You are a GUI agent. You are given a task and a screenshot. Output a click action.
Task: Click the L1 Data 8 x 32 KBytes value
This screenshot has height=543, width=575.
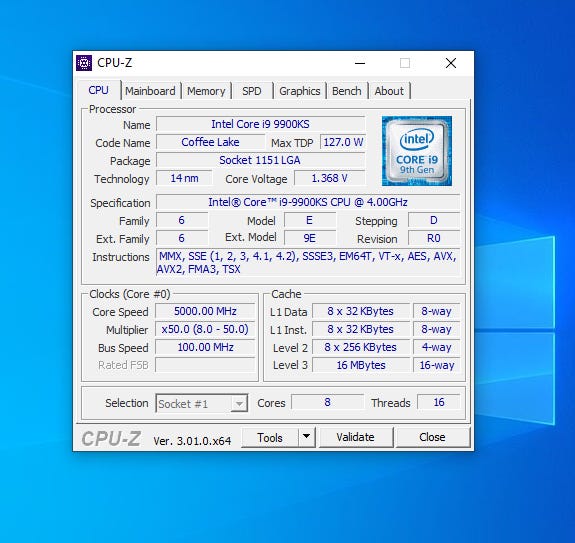pos(361,311)
